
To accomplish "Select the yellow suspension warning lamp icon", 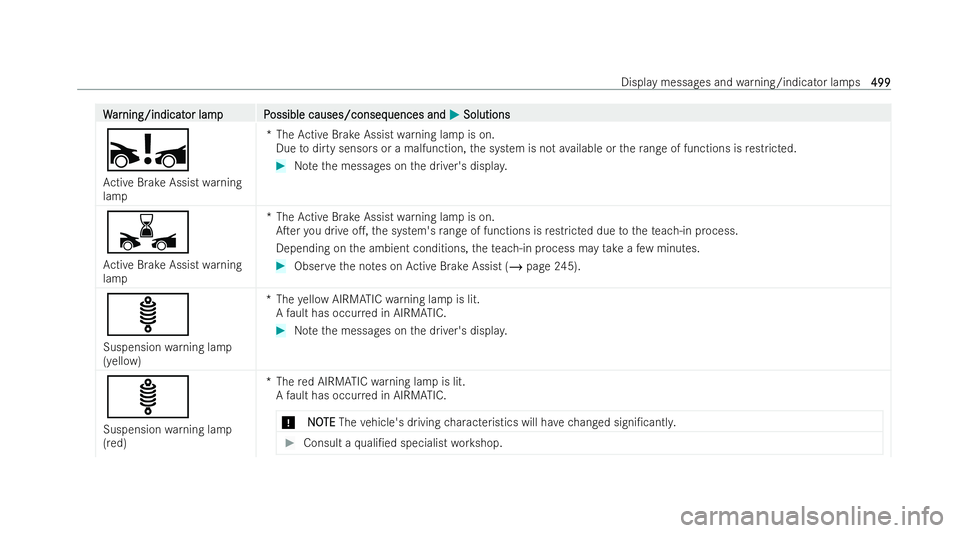I will coord(148,315).
